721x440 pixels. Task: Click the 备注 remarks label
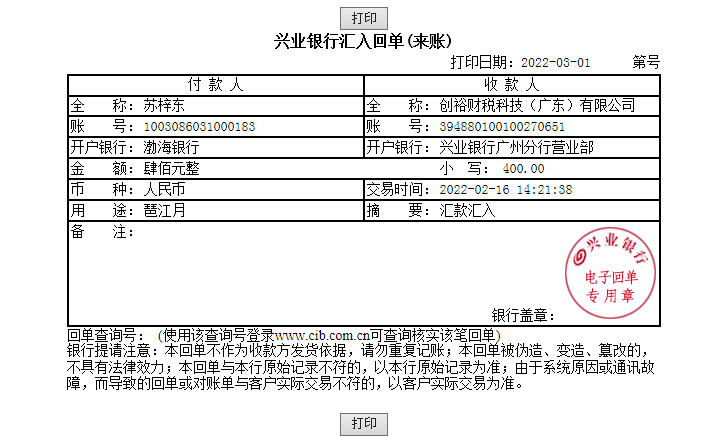pos(102,232)
